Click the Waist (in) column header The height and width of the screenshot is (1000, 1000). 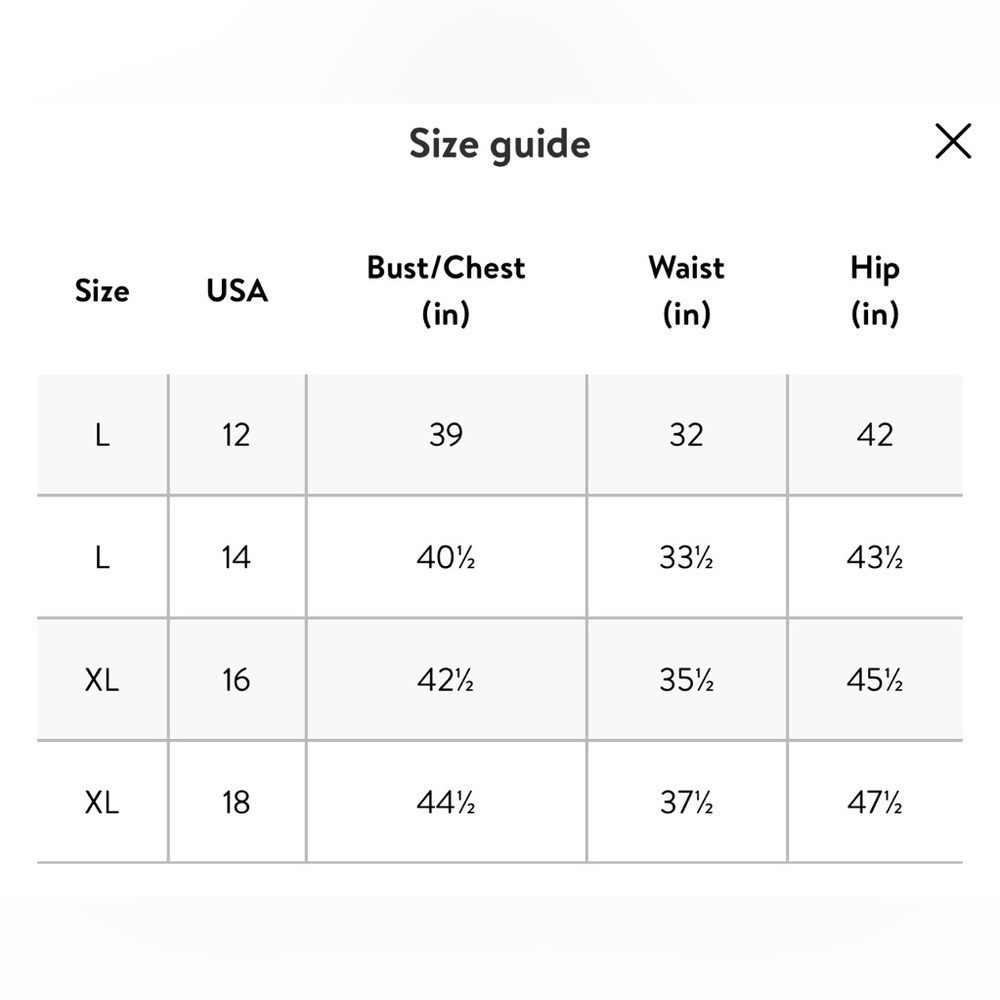686,290
